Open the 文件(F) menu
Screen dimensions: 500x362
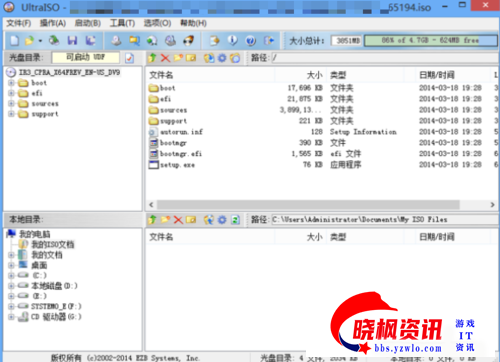(x=19, y=23)
